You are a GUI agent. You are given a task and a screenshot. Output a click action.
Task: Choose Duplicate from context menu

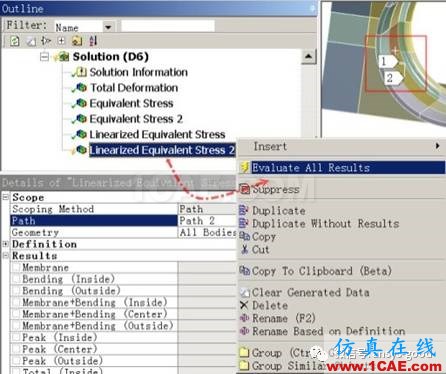tap(342, 210)
